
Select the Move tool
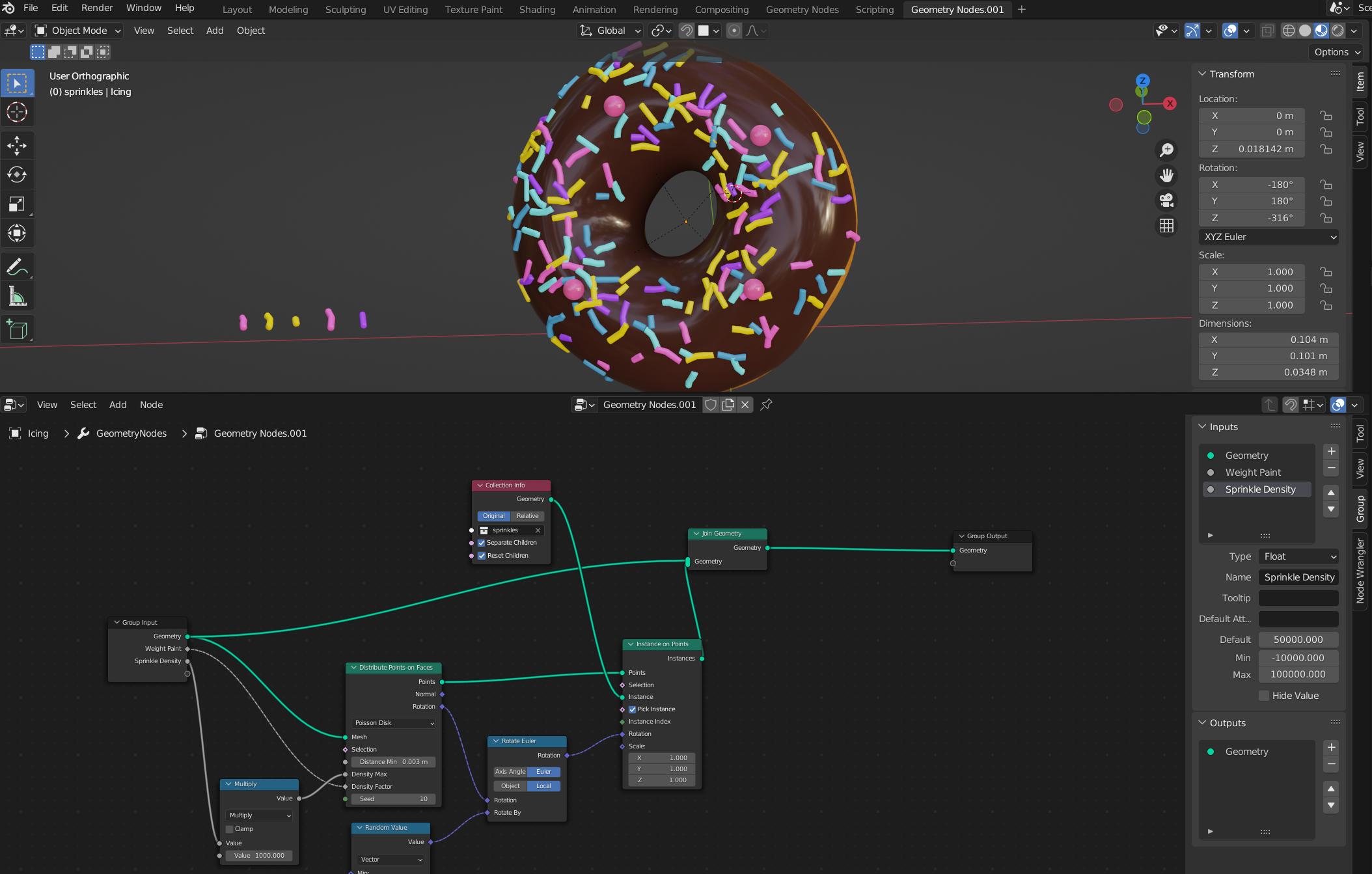17,146
